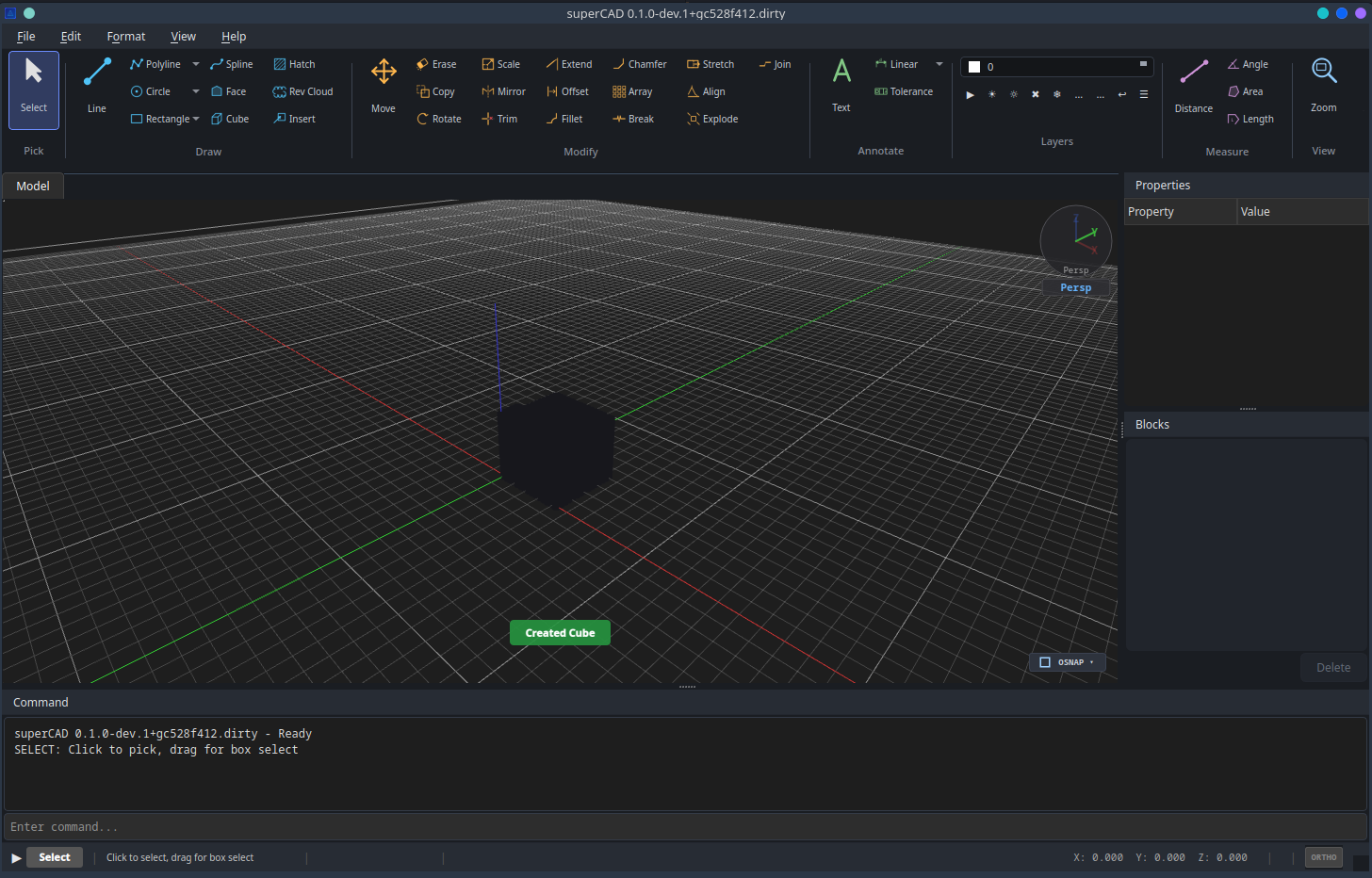The height and width of the screenshot is (878, 1372).
Task: Create a Cube with the Cube tool
Action: [x=231, y=119]
